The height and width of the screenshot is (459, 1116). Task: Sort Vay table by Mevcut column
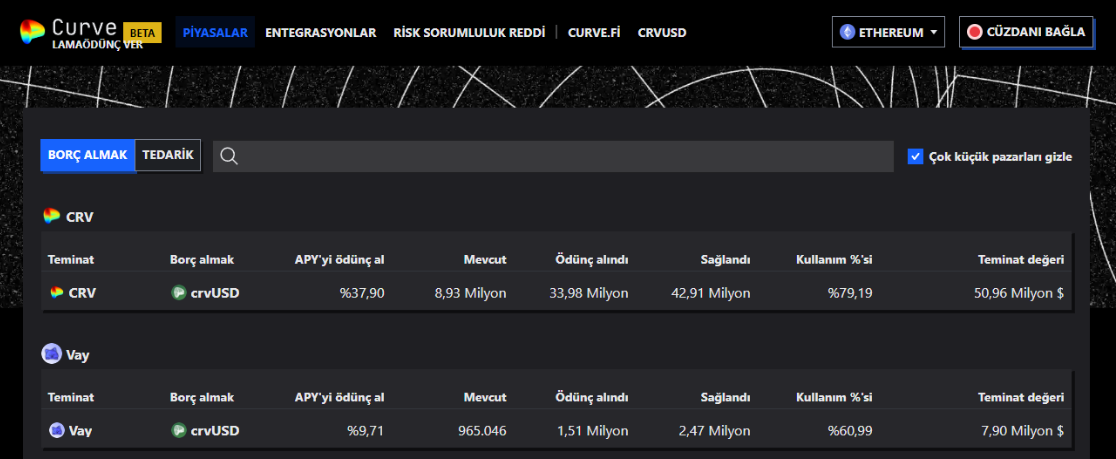[485, 397]
